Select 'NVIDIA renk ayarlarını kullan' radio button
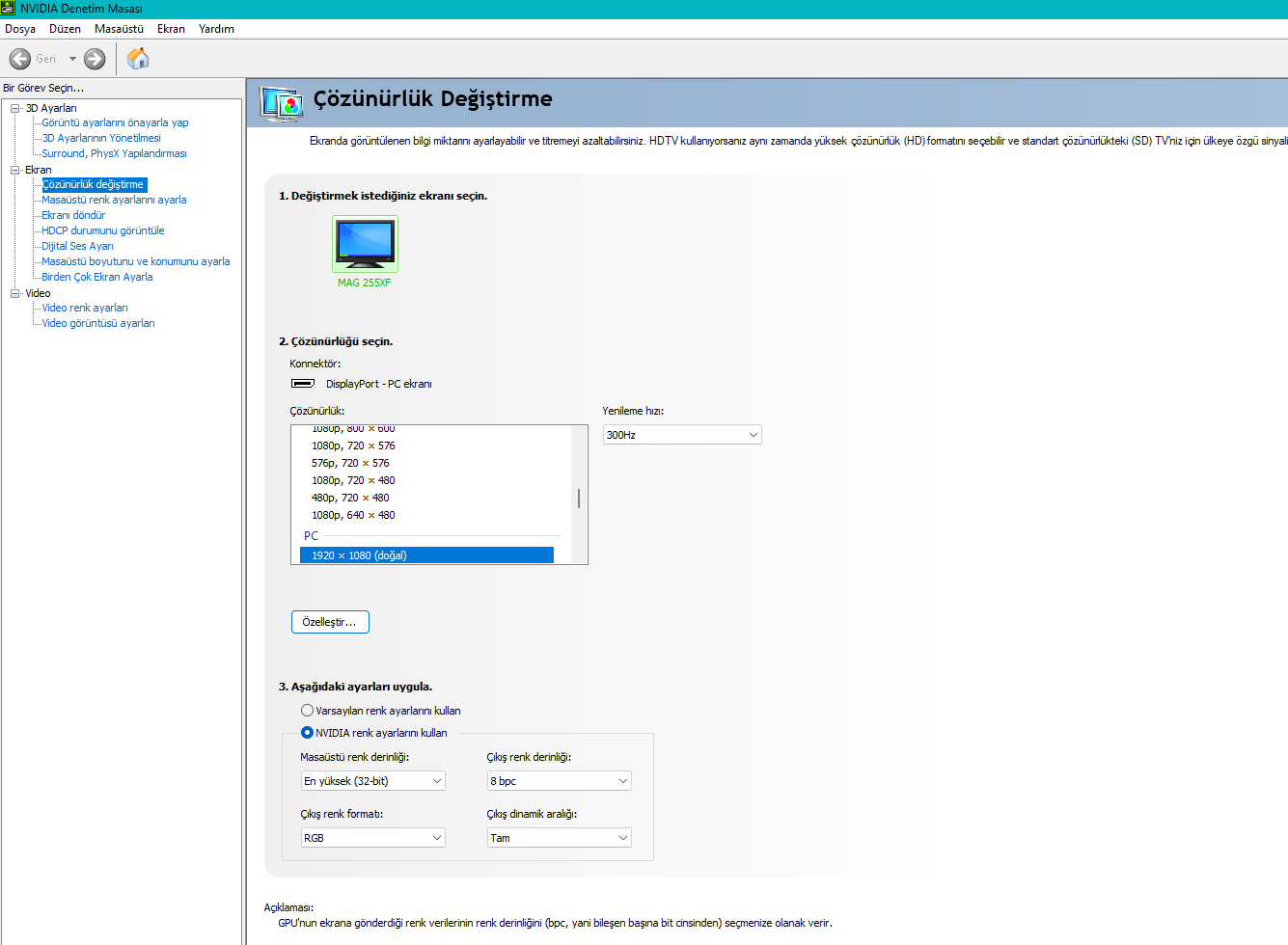Screen dimensions: 1288x945 click(x=307, y=733)
